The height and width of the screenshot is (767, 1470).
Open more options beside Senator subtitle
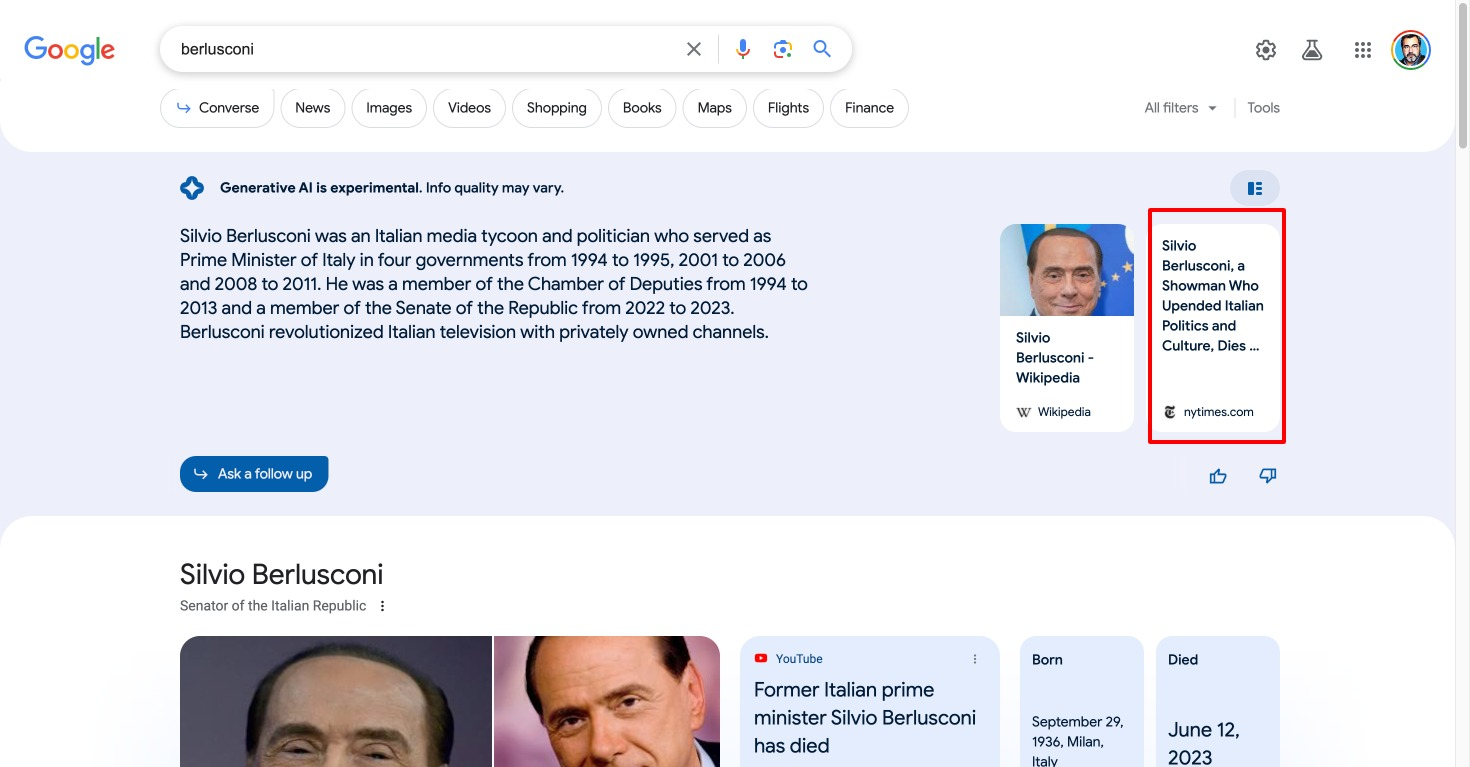coord(382,606)
